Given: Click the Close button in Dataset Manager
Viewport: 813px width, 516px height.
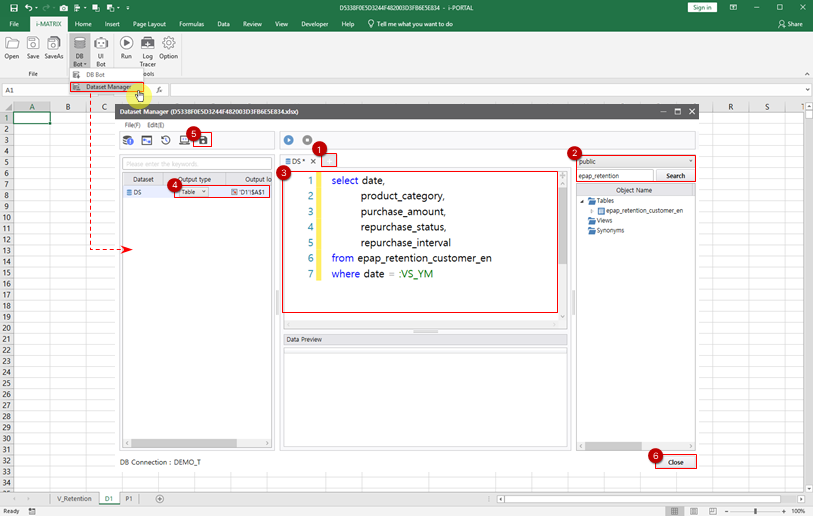Looking at the screenshot, I should [676, 462].
